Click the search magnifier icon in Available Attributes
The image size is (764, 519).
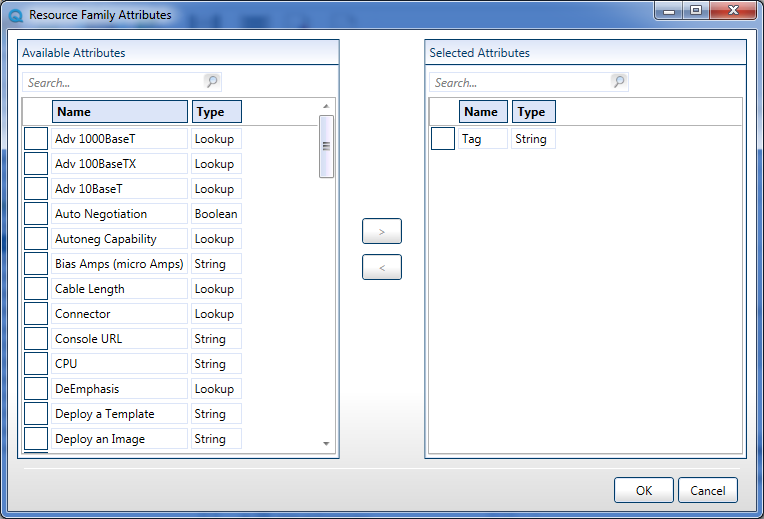click(212, 82)
